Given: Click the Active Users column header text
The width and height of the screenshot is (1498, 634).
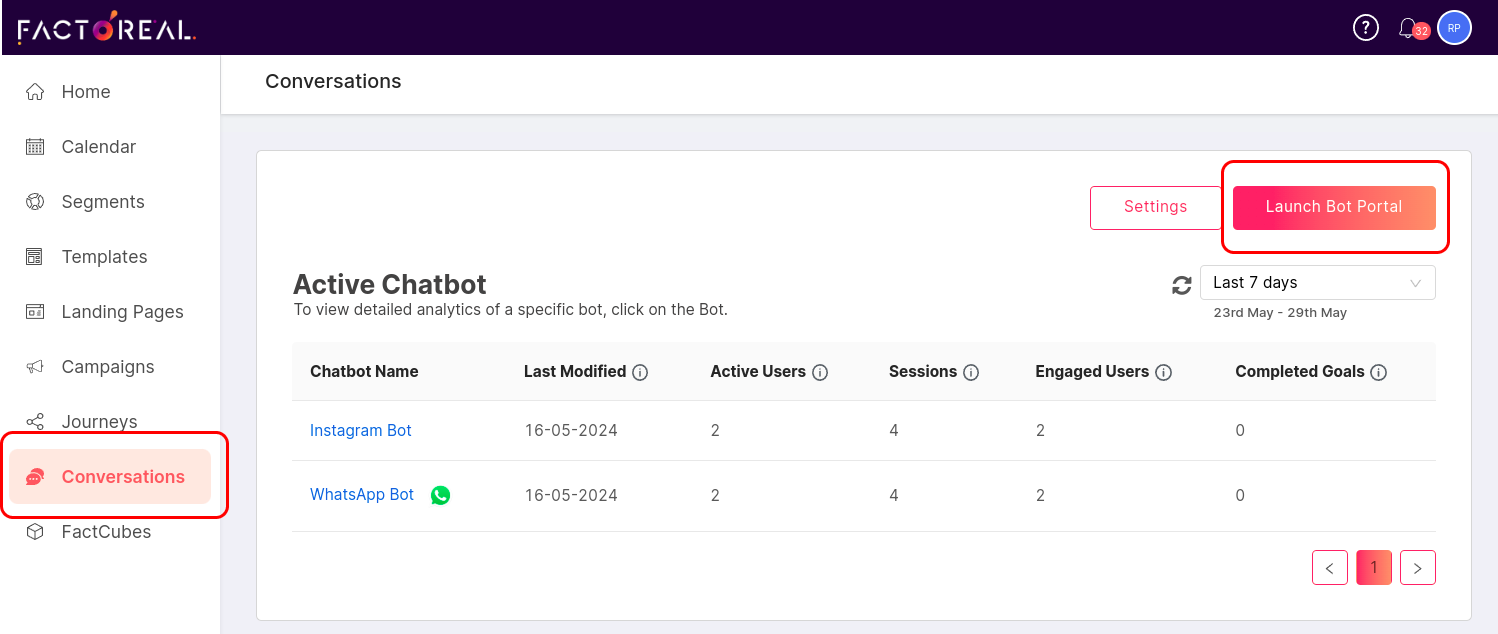Looking at the screenshot, I should click(x=758, y=372).
